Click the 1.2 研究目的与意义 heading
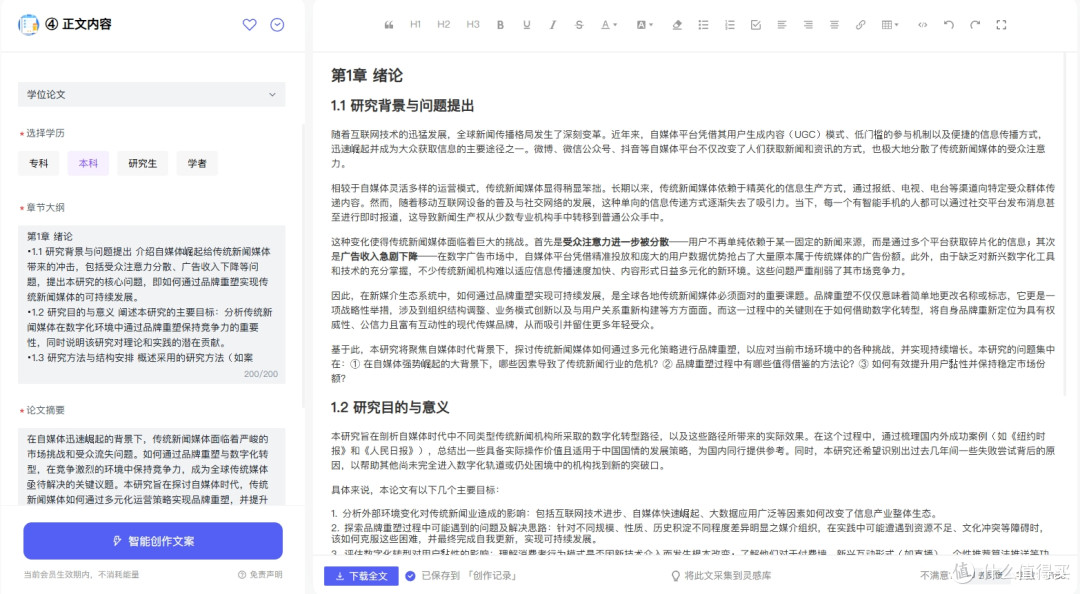 pyautogui.click(x=390, y=408)
